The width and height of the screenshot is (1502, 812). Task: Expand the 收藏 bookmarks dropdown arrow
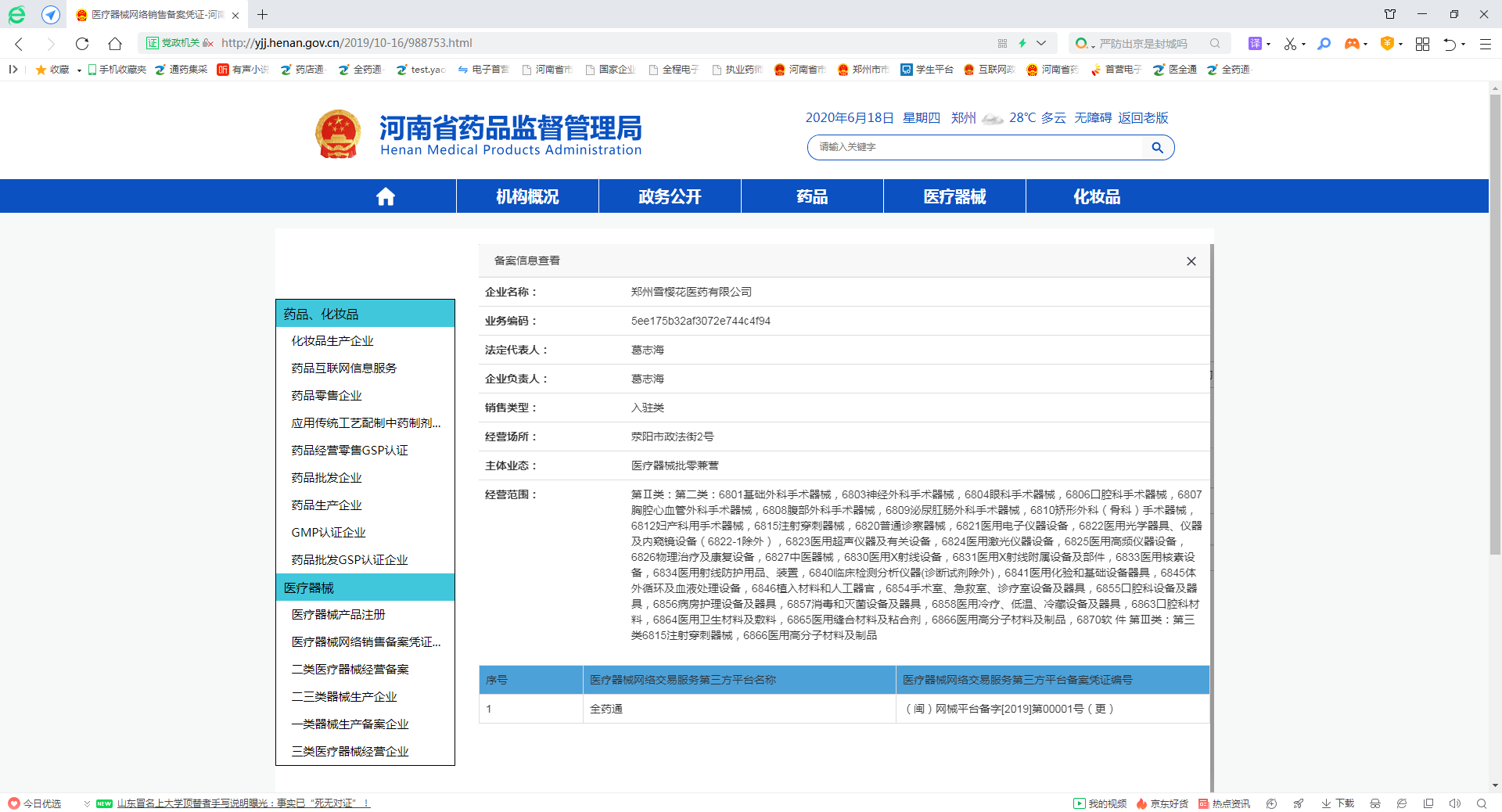pos(79,70)
